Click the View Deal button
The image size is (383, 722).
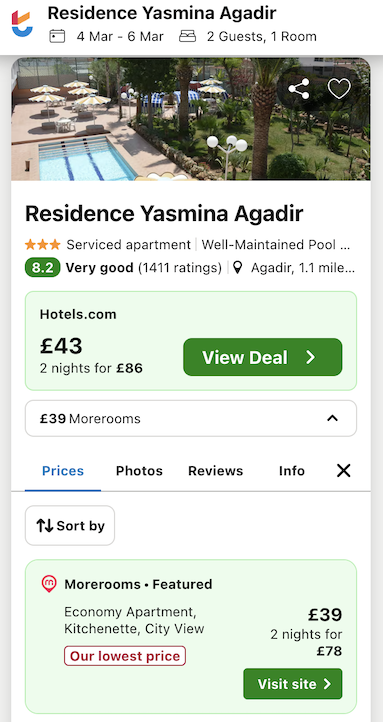coord(262,357)
